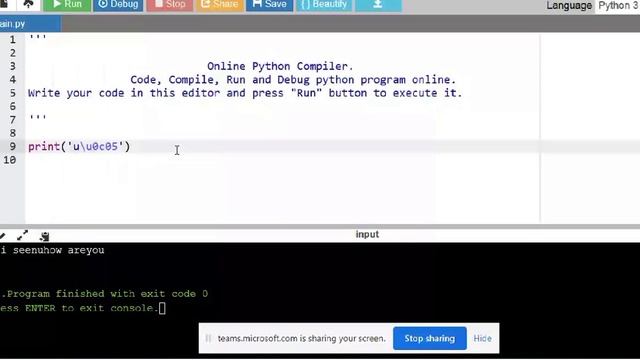
Task: Download the code with download button
Action: 378,4
